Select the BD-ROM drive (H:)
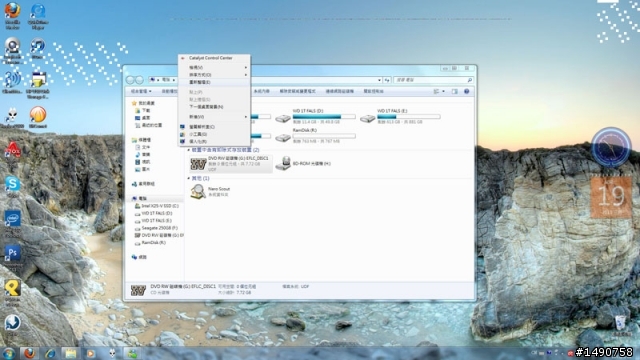 (303, 164)
